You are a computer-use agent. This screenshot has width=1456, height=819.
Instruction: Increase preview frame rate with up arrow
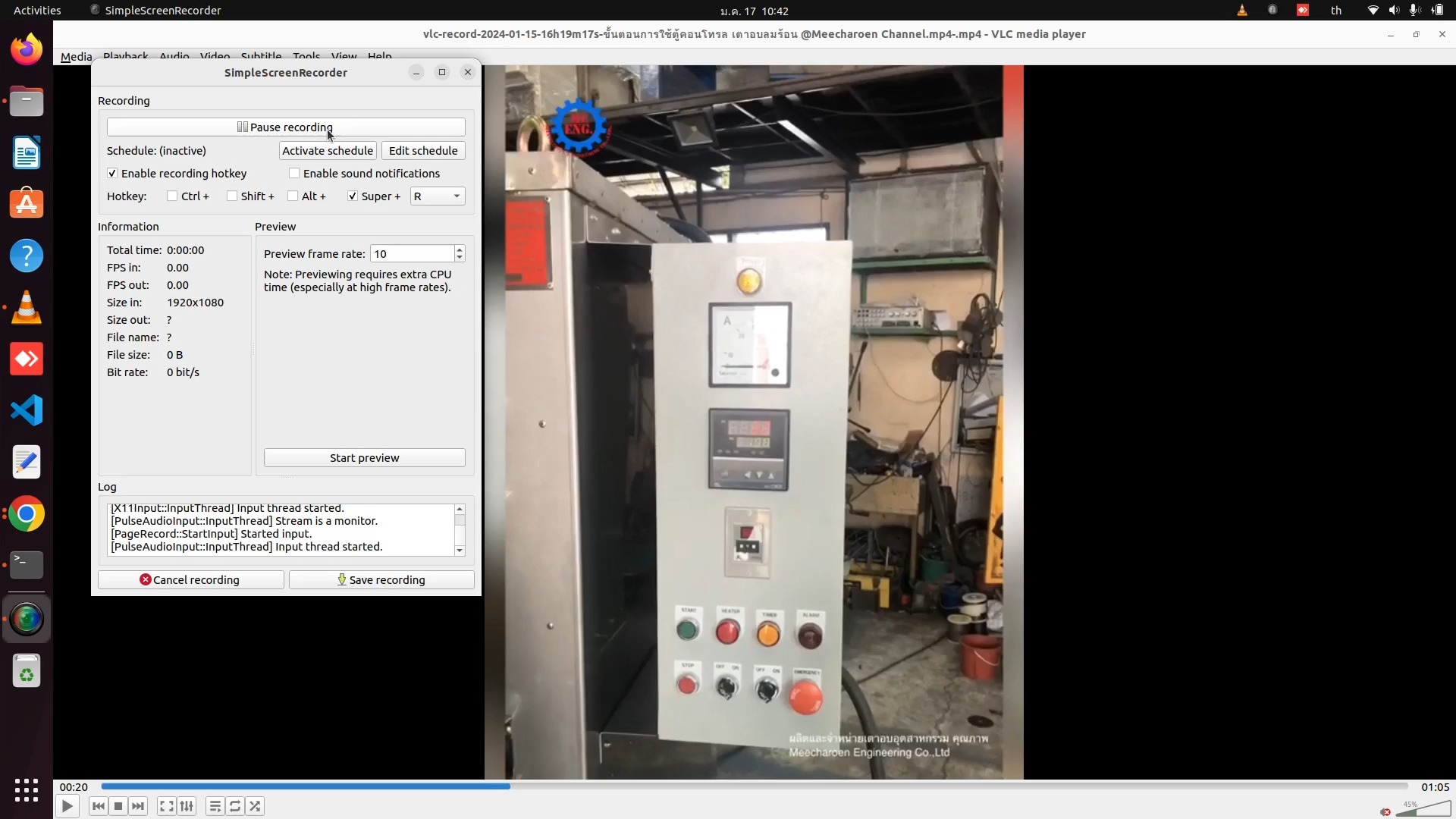click(459, 249)
